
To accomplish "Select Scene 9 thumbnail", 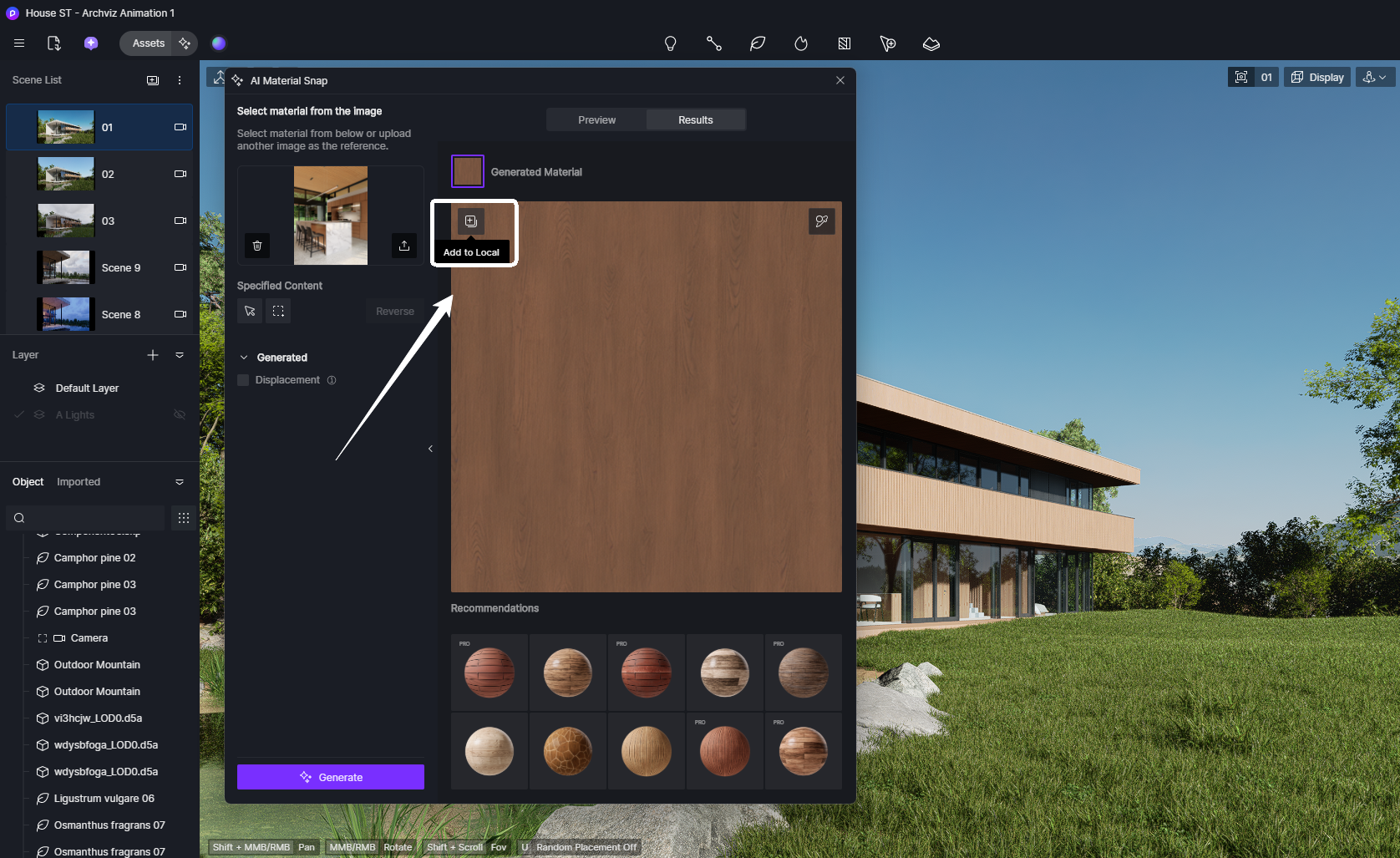I will tap(66, 267).
